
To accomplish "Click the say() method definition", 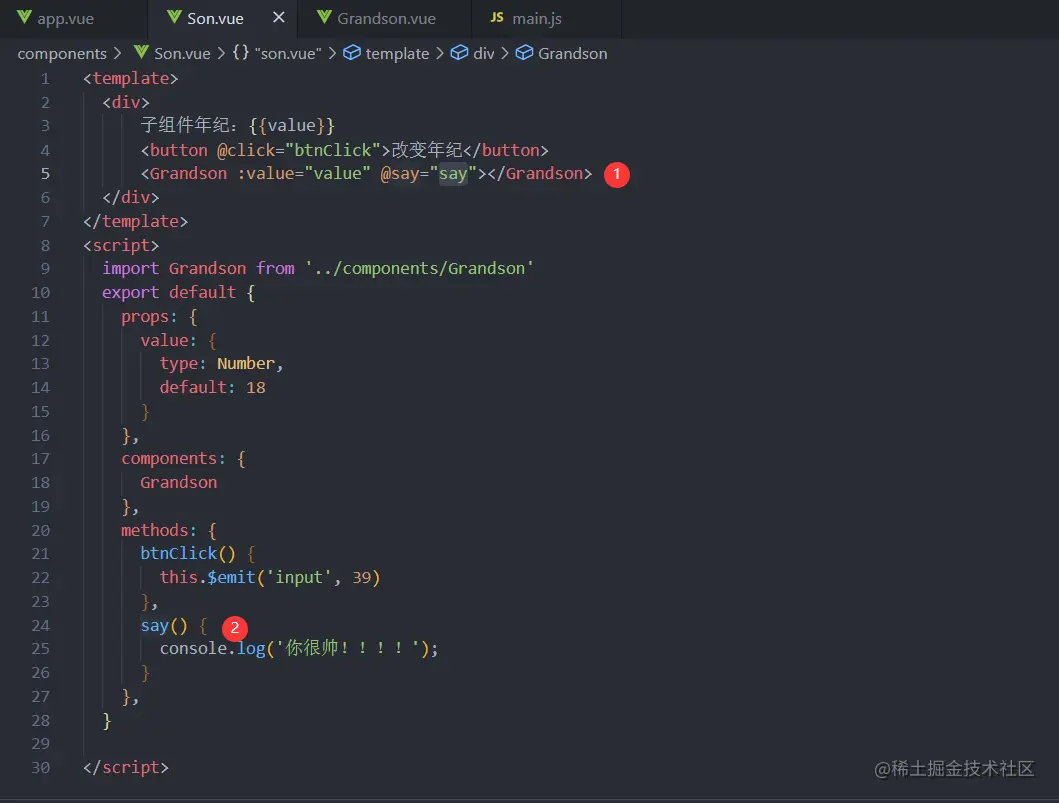I will [163, 625].
